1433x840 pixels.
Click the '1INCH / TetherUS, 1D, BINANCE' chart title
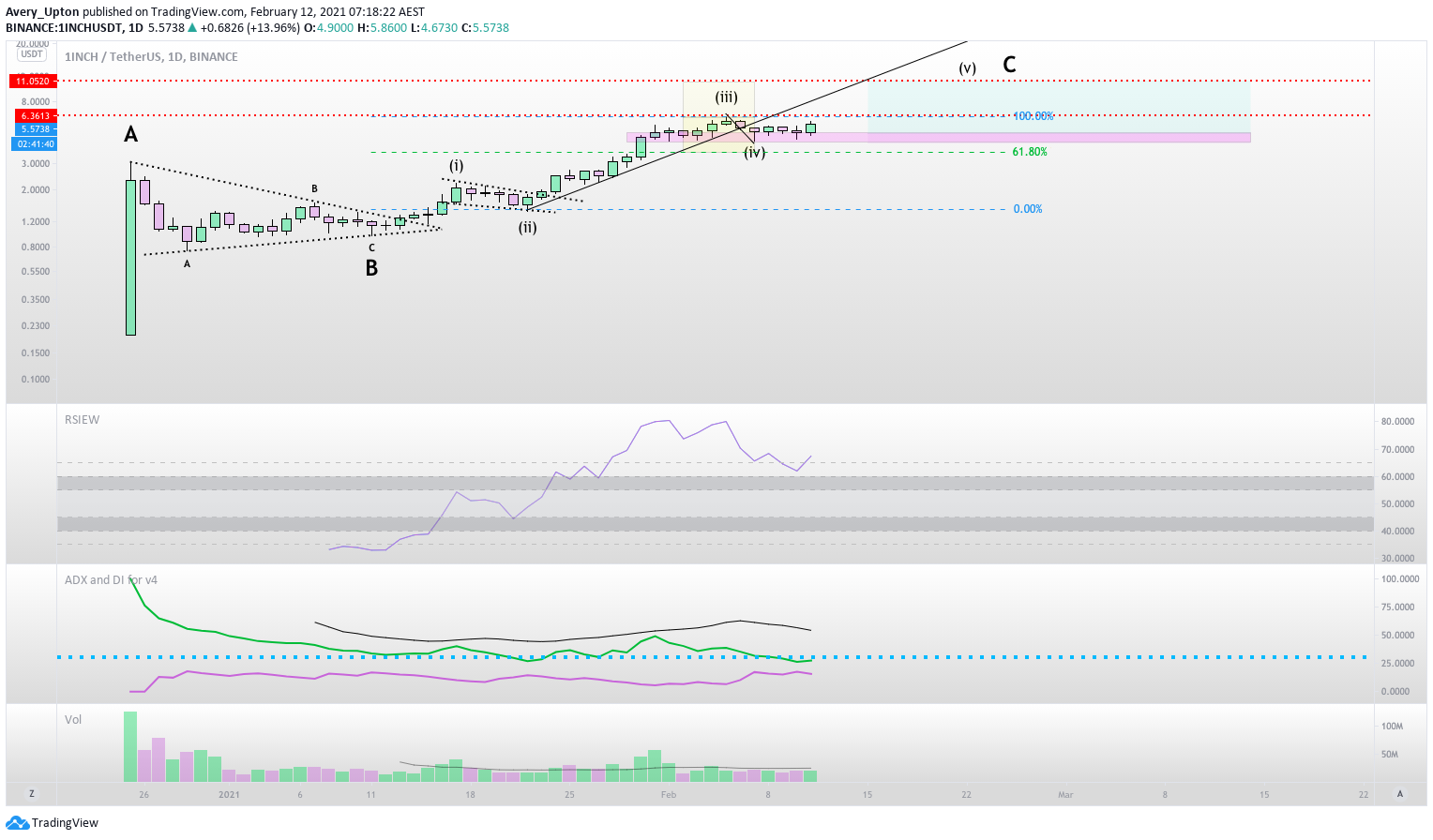tap(151, 57)
